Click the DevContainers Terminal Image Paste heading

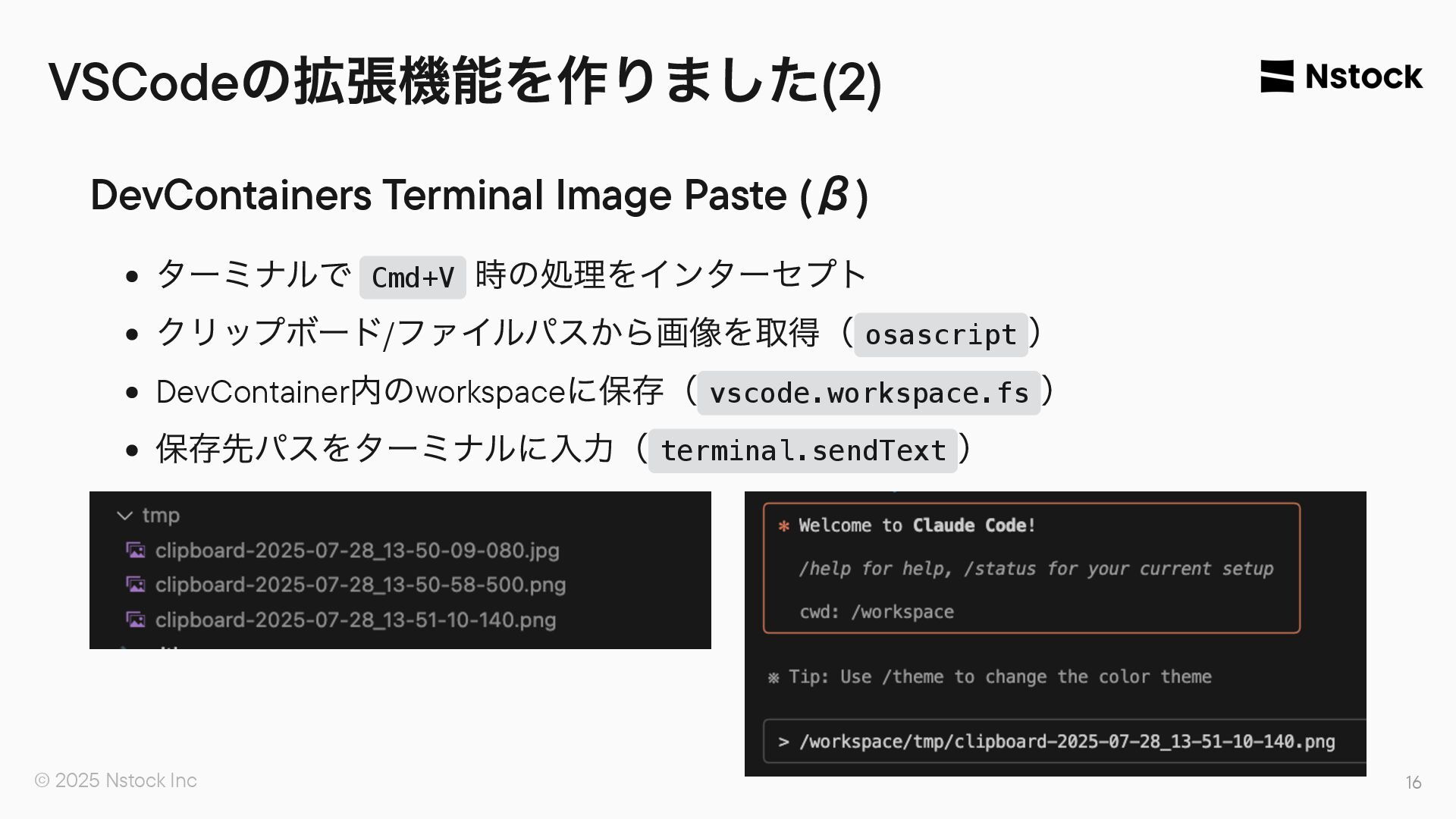coord(479,196)
